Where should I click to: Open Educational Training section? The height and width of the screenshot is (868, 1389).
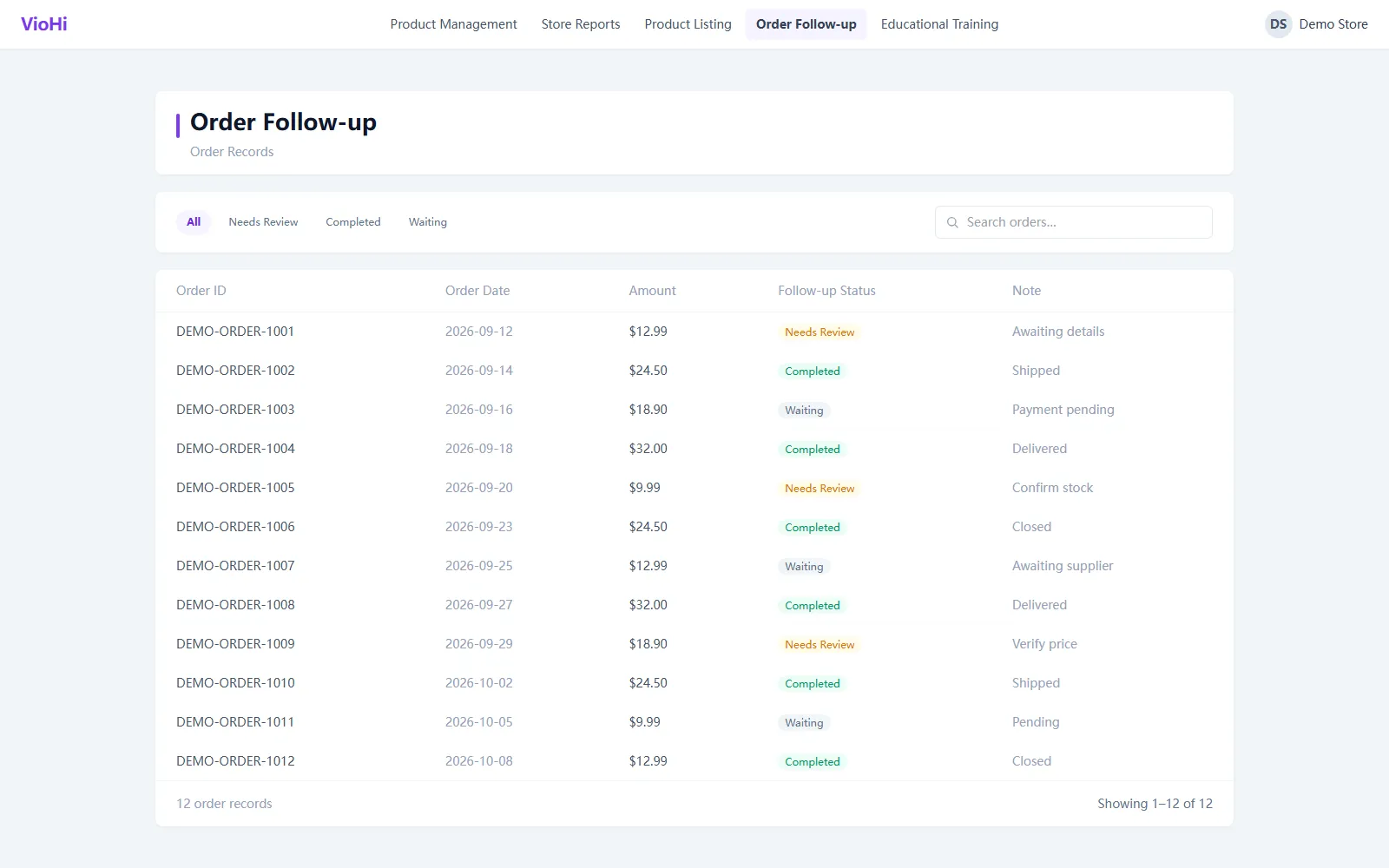coord(939,24)
